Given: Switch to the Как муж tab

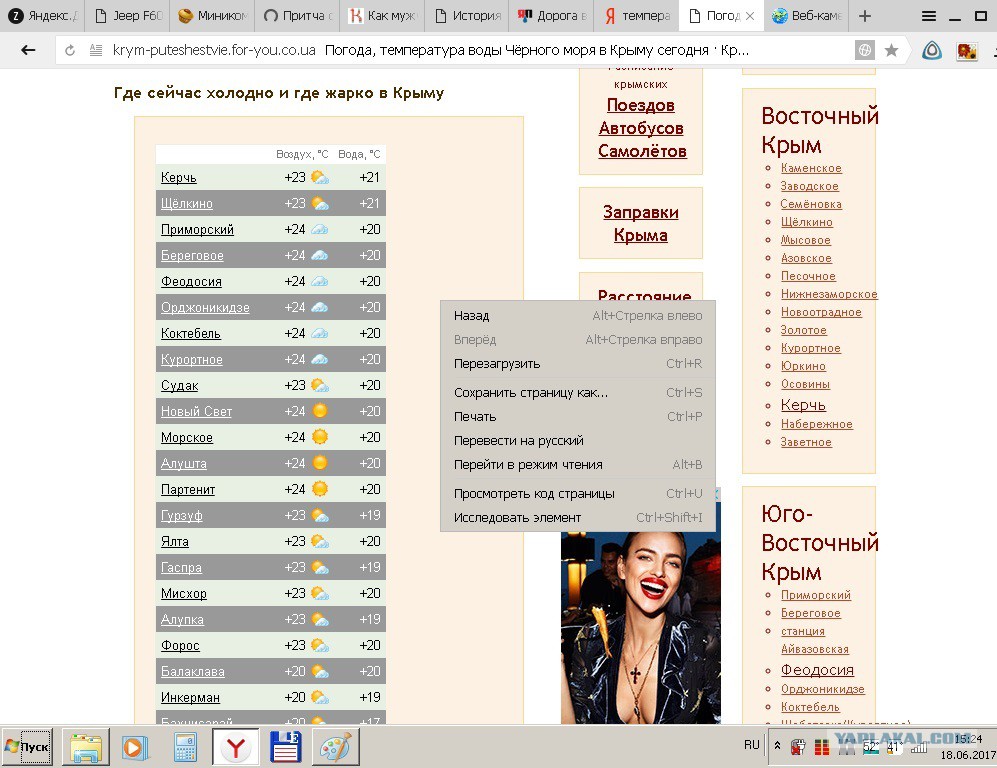Looking at the screenshot, I should (382, 16).
